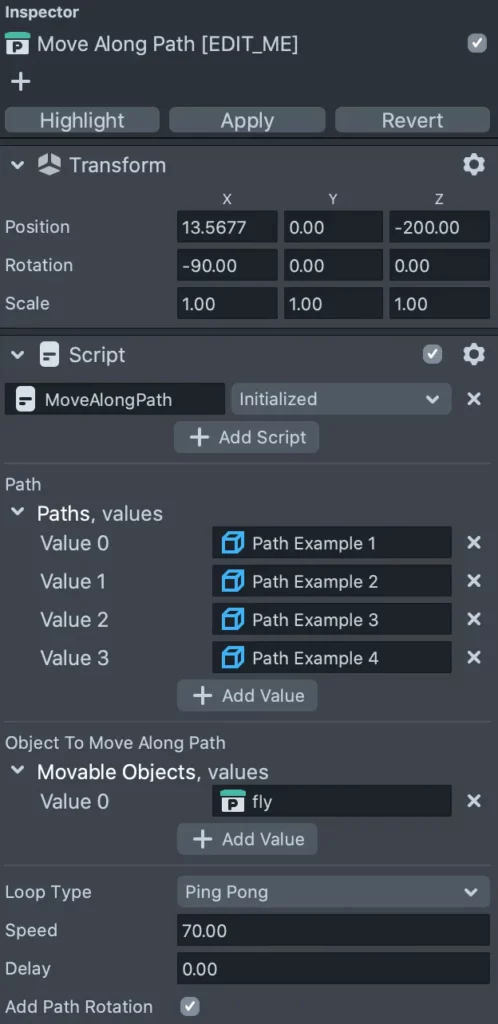Open the Script component settings gear

click(474, 355)
